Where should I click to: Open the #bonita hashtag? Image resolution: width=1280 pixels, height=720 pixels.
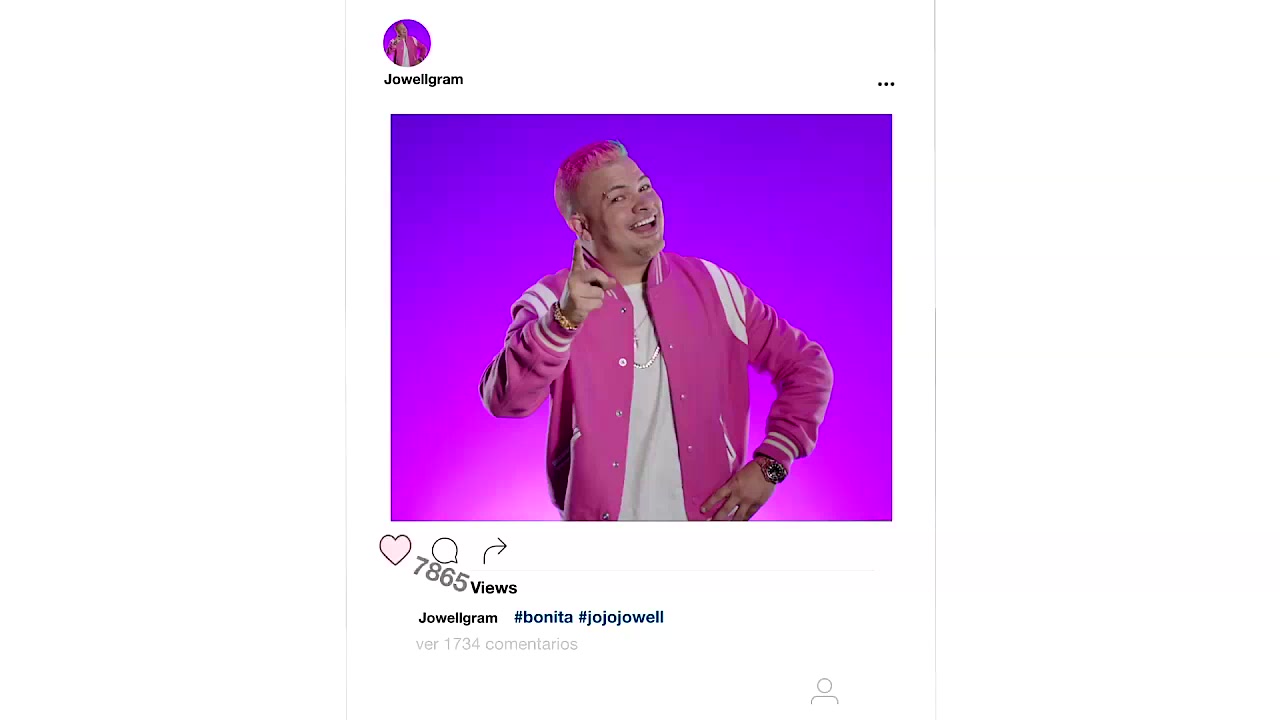pyautogui.click(x=543, y=617)
